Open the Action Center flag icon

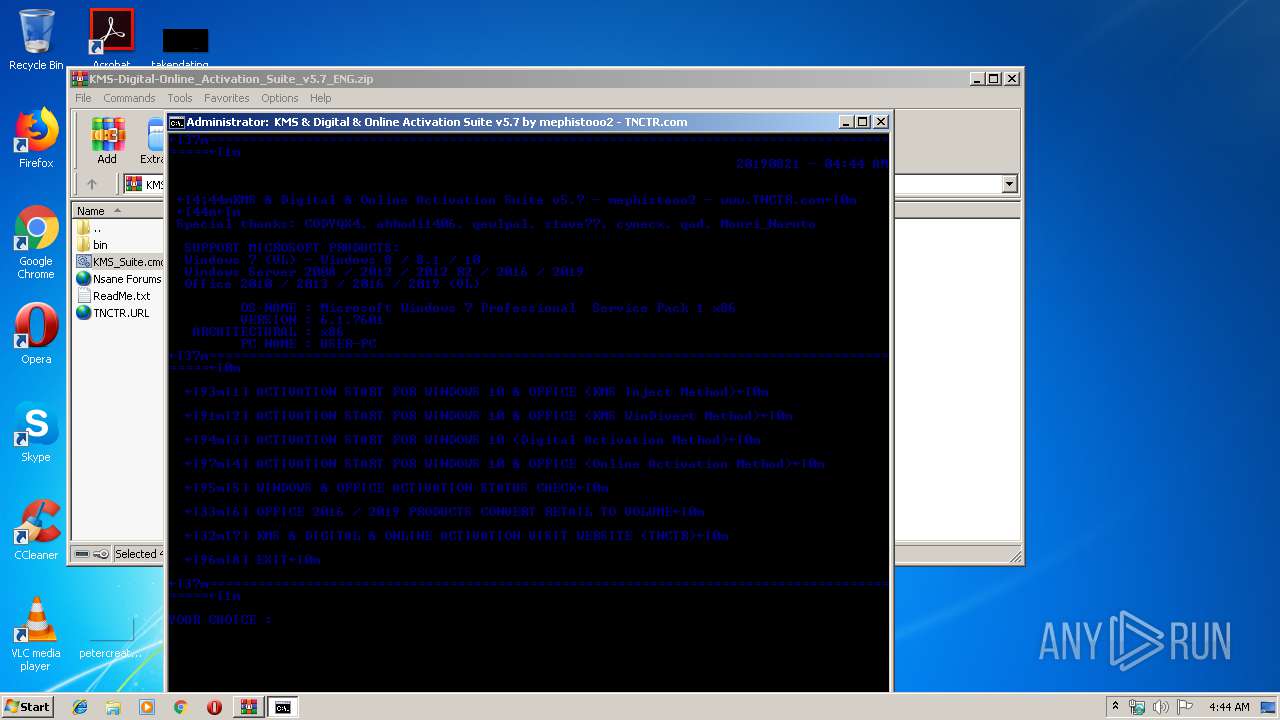[x=1183, y=707]
